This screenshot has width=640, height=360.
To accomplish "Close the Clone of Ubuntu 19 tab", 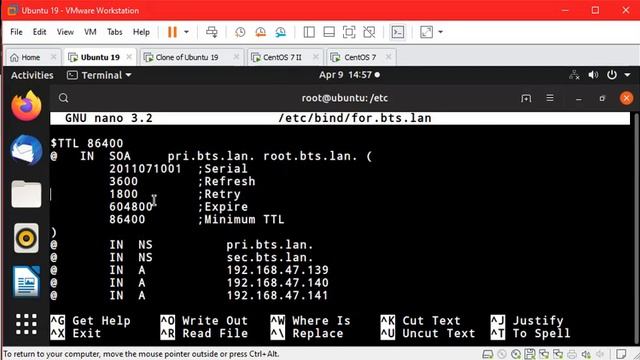I will [236, 57].
